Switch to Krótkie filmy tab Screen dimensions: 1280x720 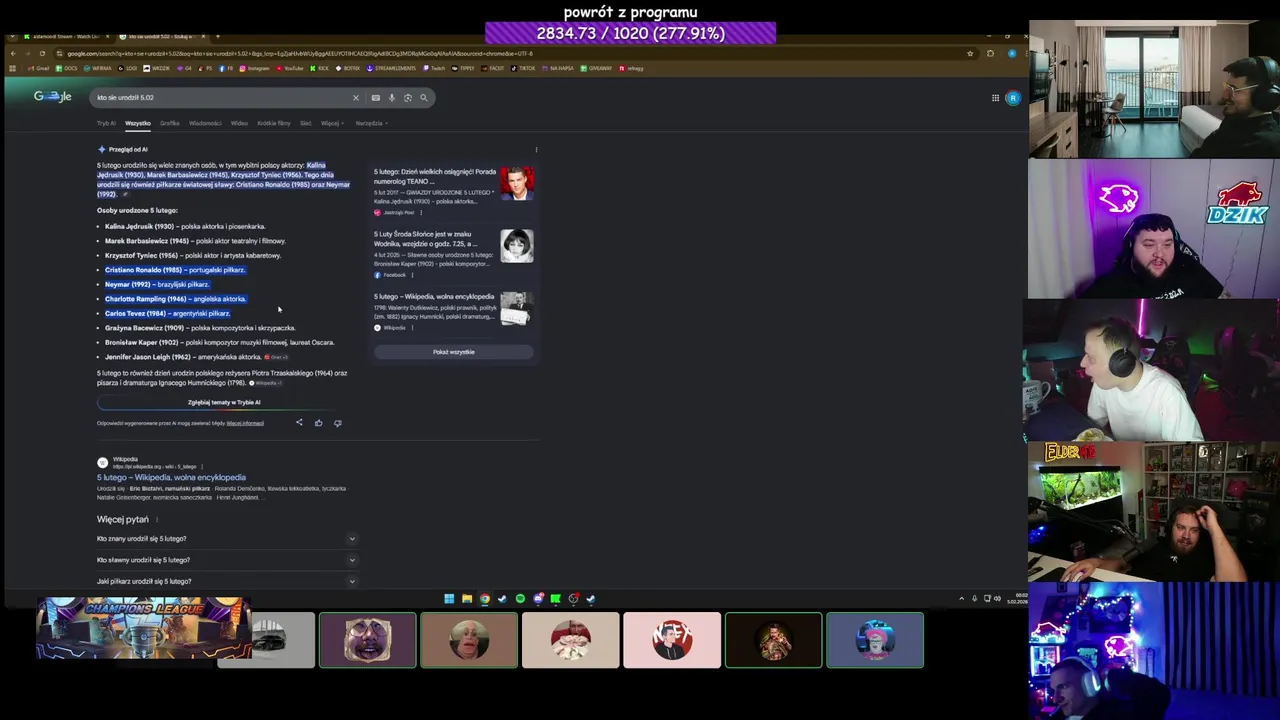pyautogui.click(x=274, y=123)
